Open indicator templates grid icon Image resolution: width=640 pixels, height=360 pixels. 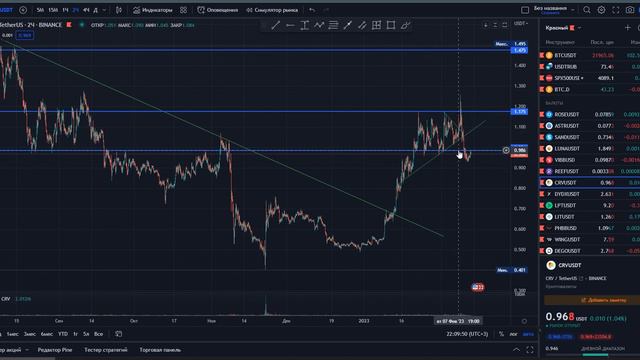pos(184,10)
